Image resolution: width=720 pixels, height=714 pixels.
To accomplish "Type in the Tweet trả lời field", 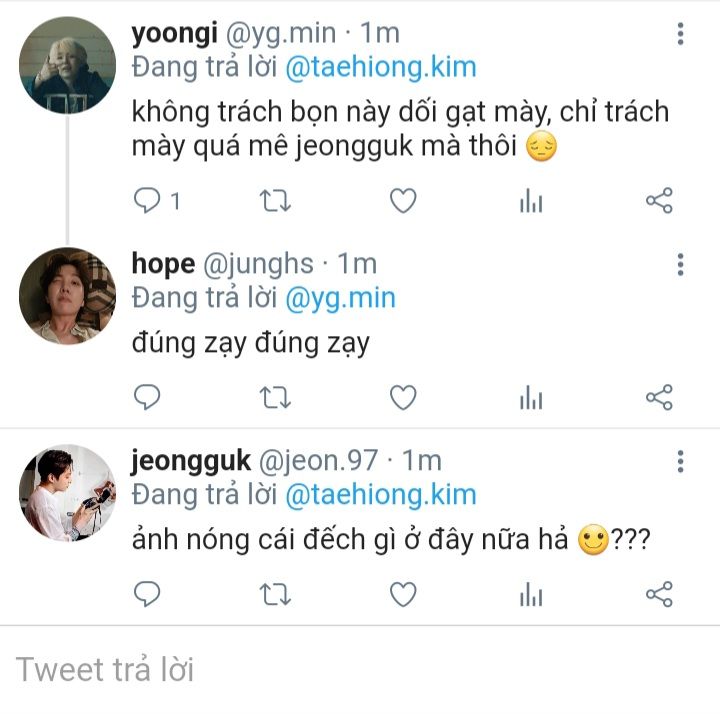I will pyautogui.click(x=360, y=669).
